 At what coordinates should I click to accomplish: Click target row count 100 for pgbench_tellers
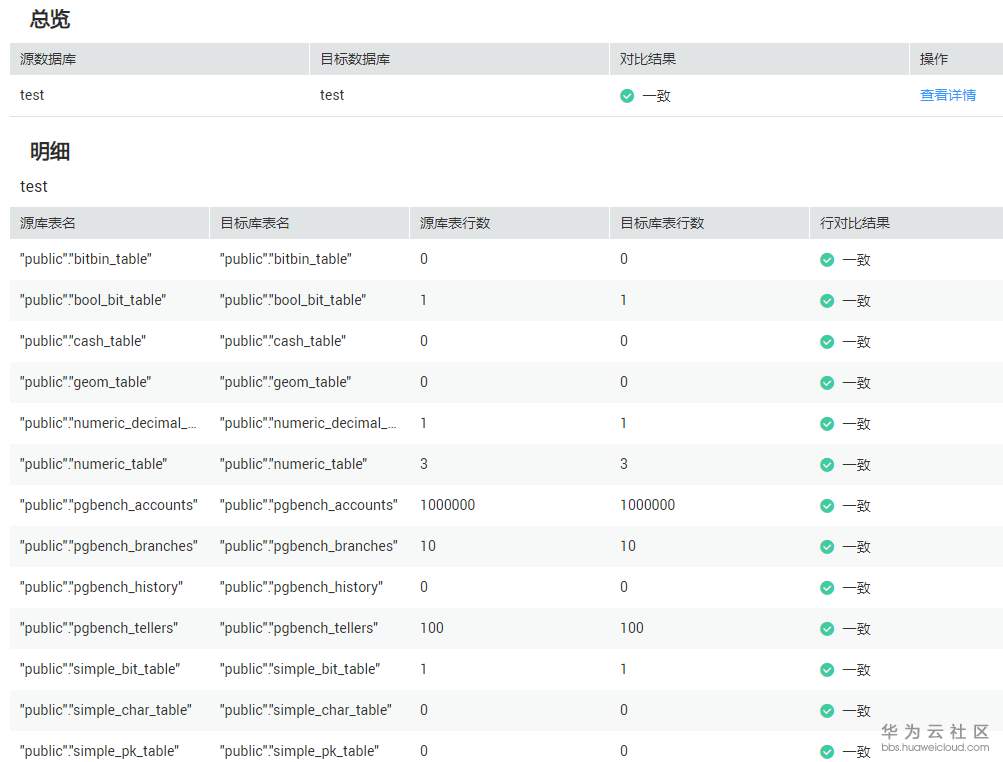point(632,628)
